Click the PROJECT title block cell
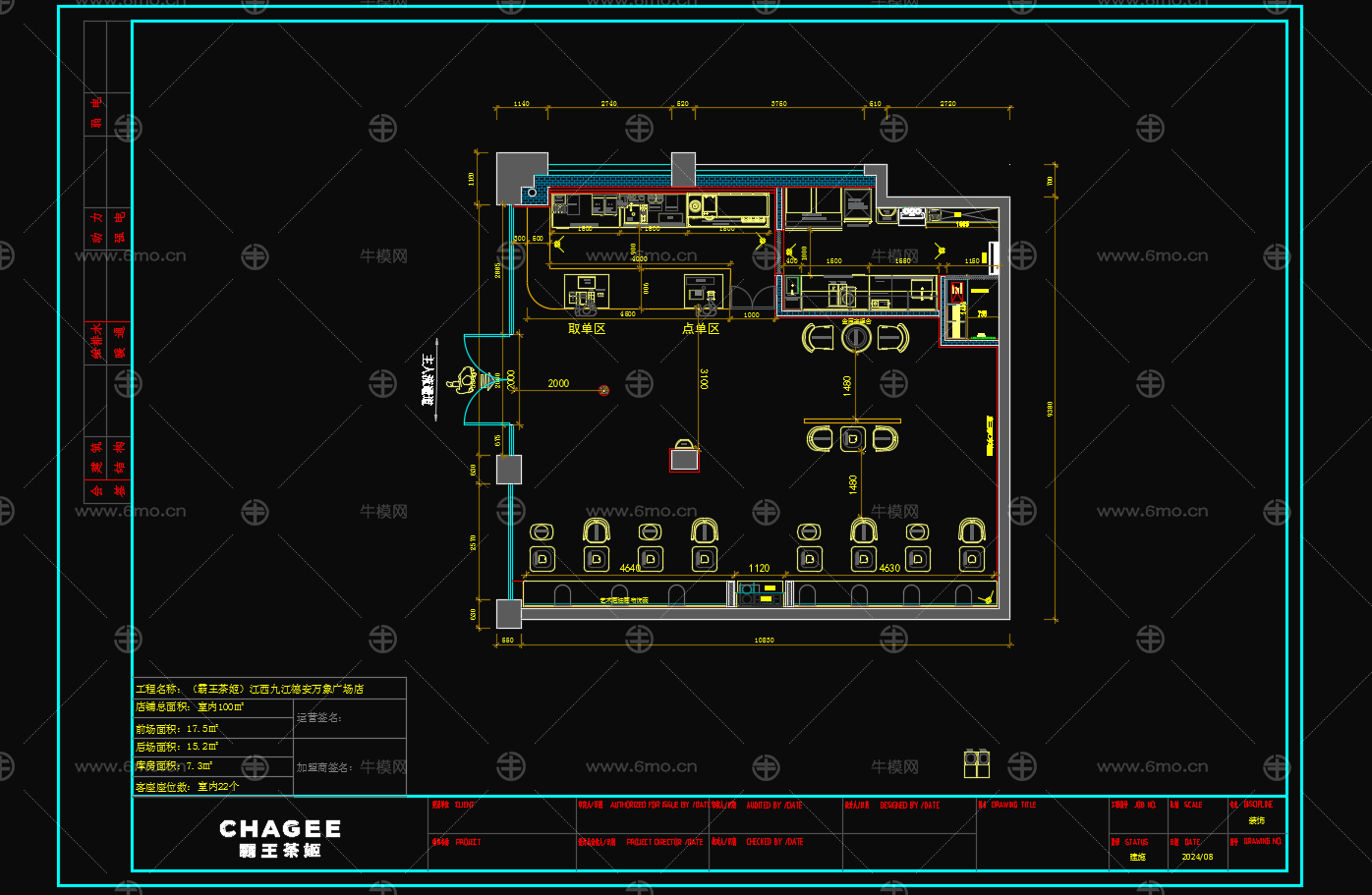Screen dimensions: 1372x895 [x=502, y=853]
